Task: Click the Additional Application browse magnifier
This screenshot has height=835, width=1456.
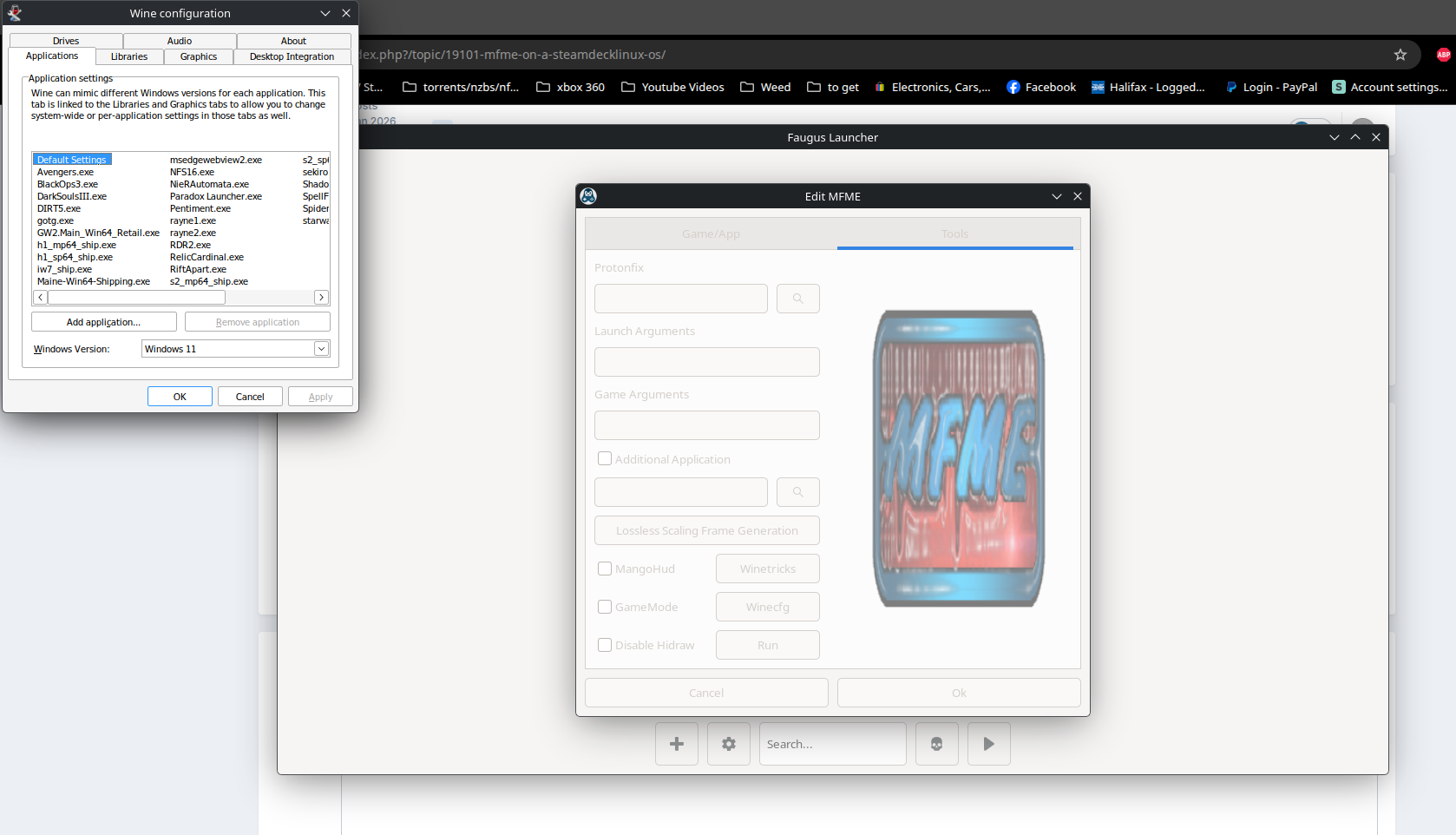Action: coord(798,492)
